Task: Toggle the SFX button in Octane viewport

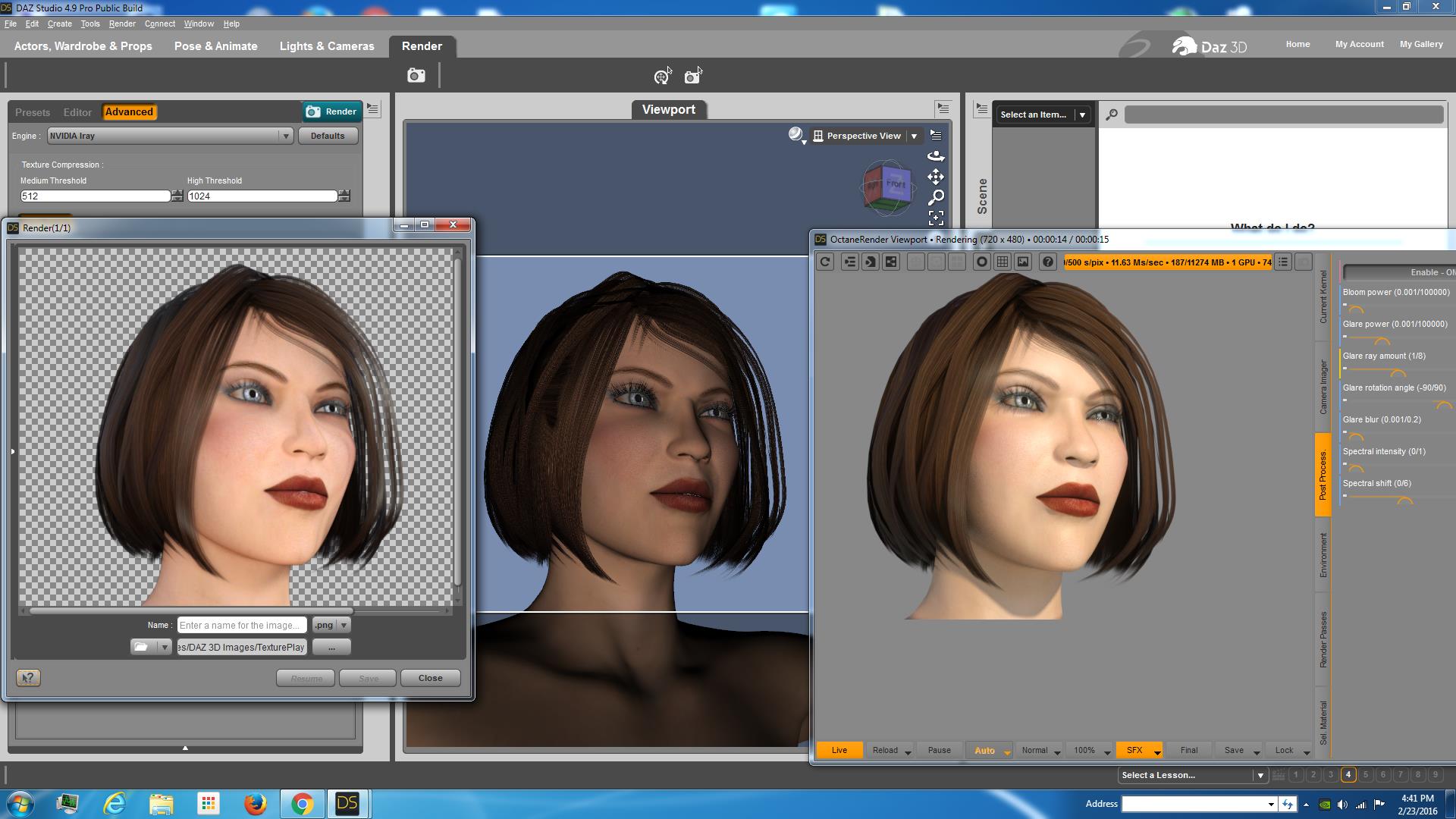Action: click(x=1134, y=750)
